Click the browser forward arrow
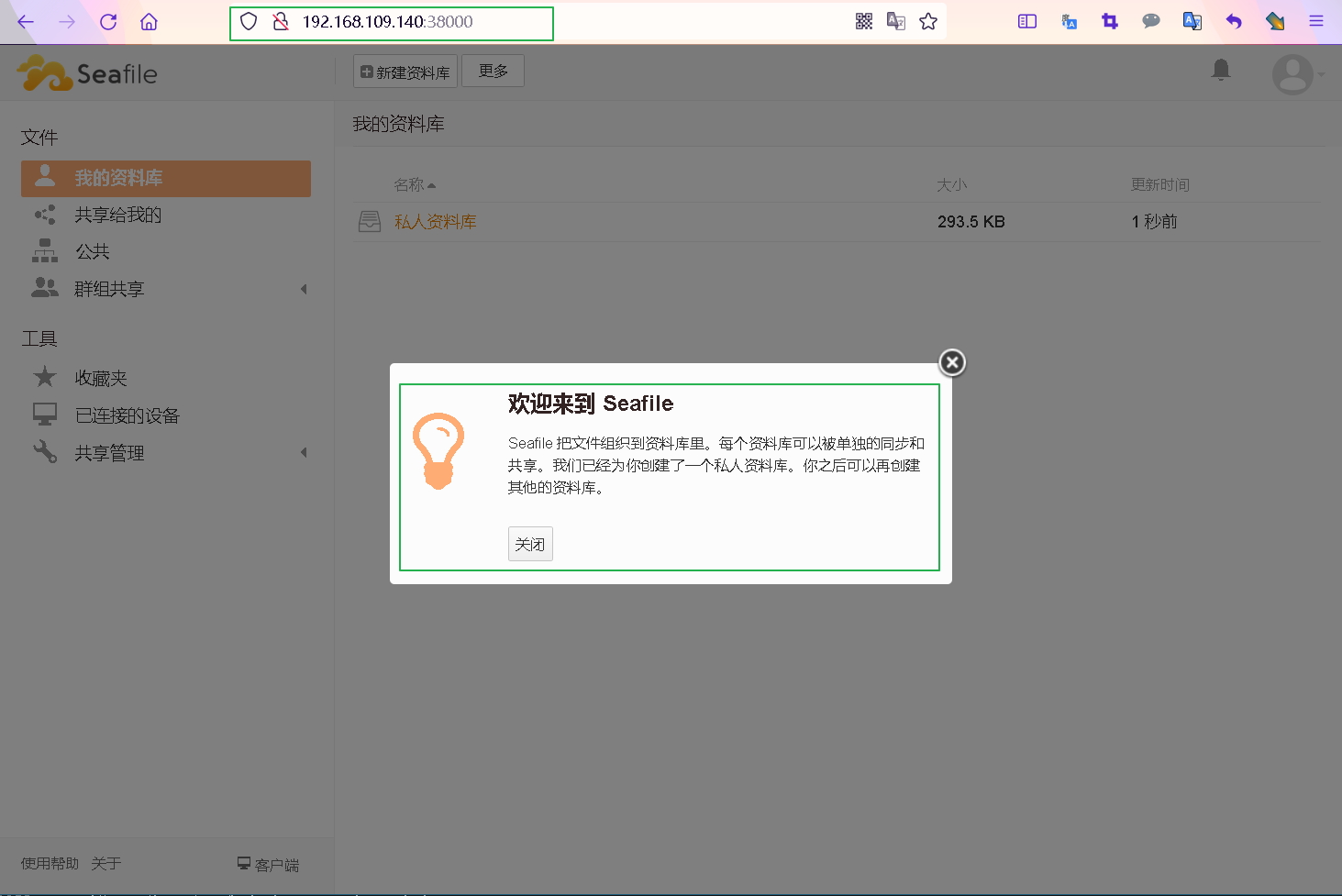 click(67, 22)
